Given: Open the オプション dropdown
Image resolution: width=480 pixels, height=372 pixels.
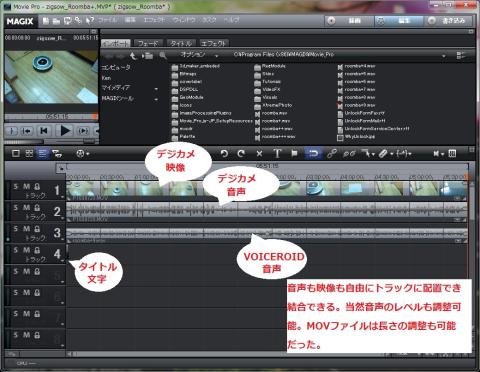Looking at the screenshot, I should click(x=200, y=55).
